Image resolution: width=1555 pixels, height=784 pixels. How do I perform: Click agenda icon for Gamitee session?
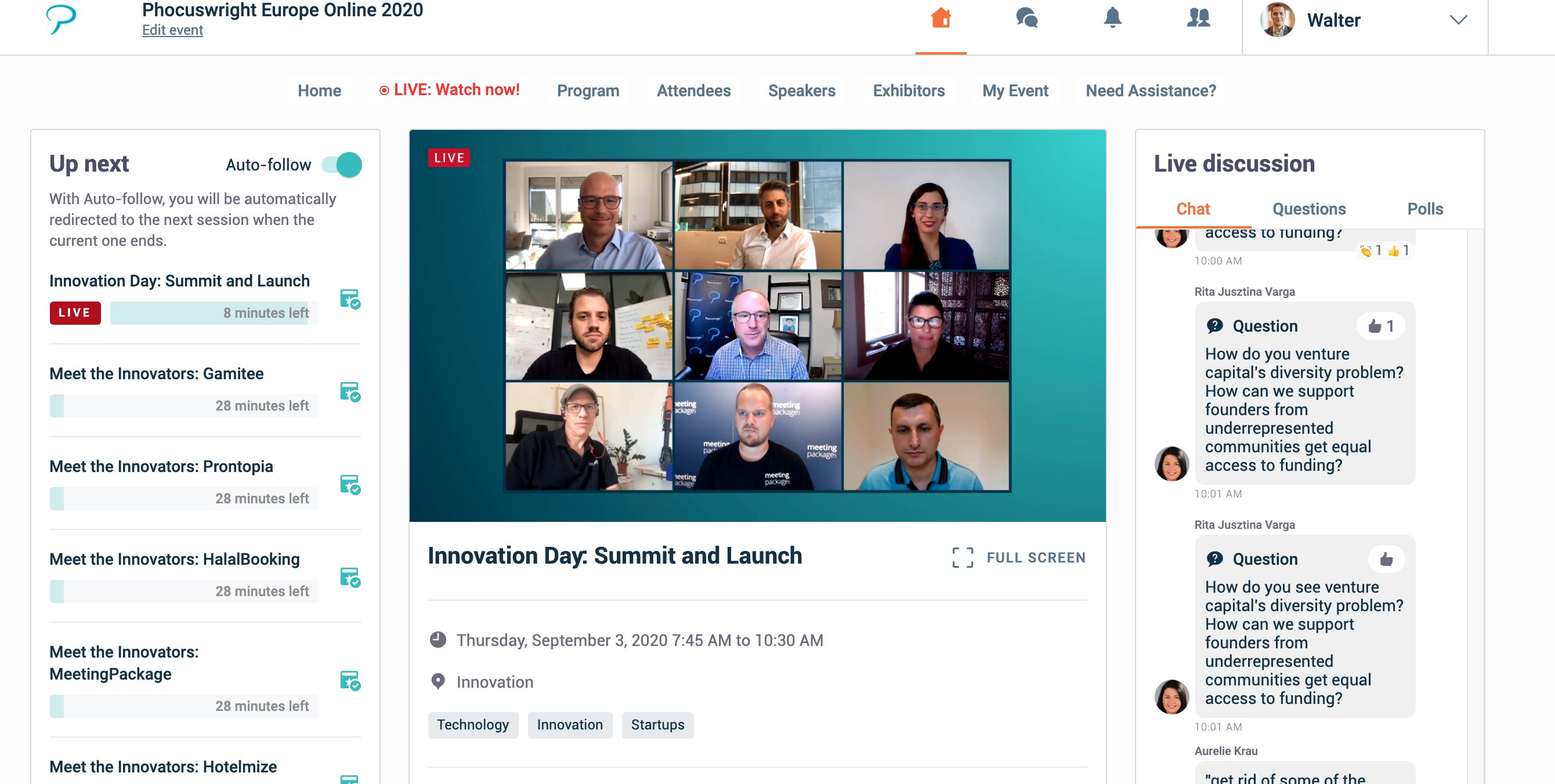350,392
